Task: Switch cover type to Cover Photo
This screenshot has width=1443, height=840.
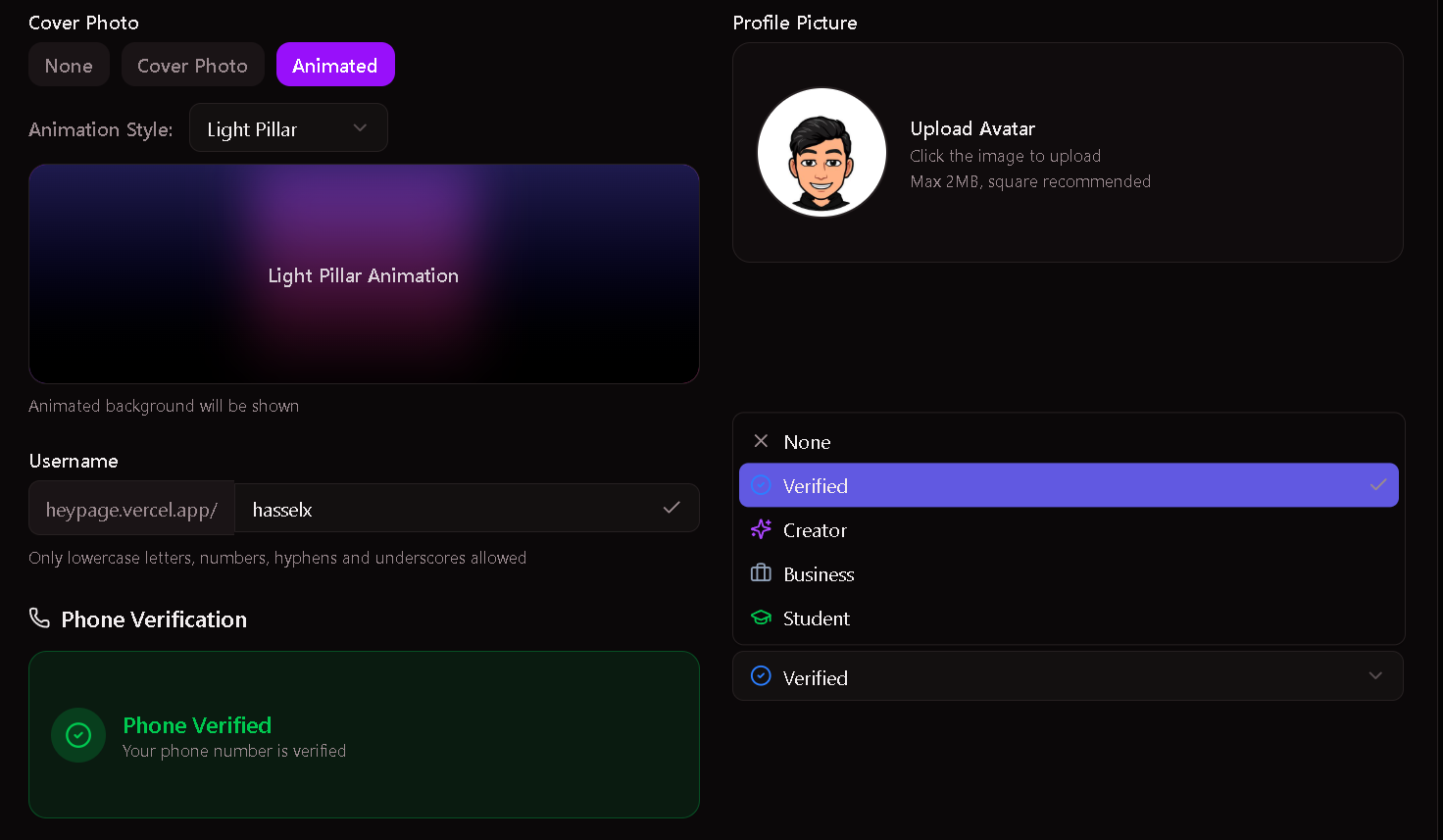Action: coord(192,66)
